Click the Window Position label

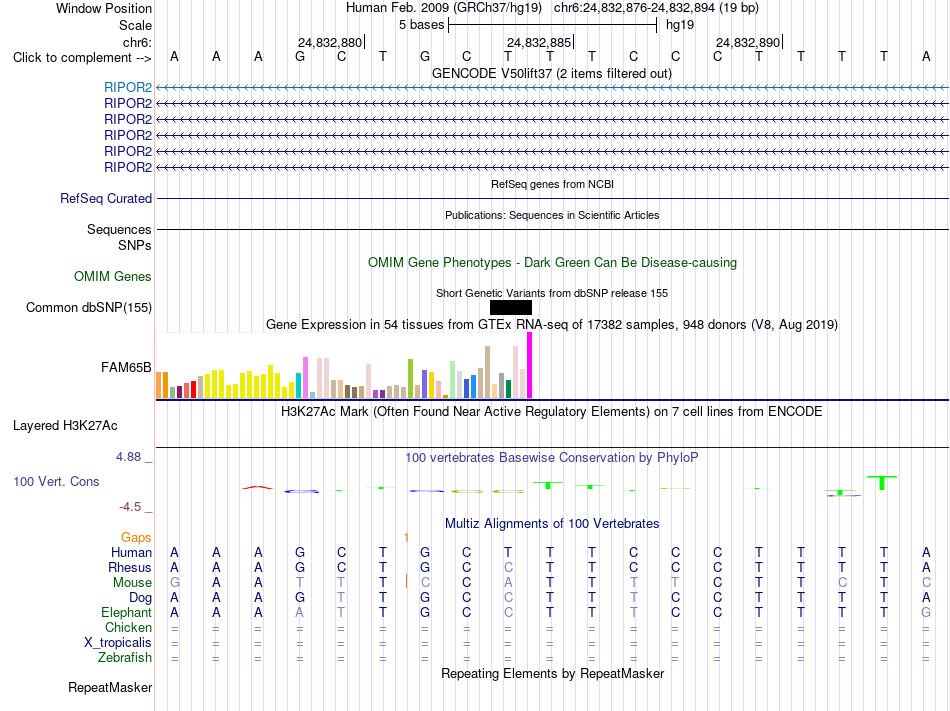104,8
